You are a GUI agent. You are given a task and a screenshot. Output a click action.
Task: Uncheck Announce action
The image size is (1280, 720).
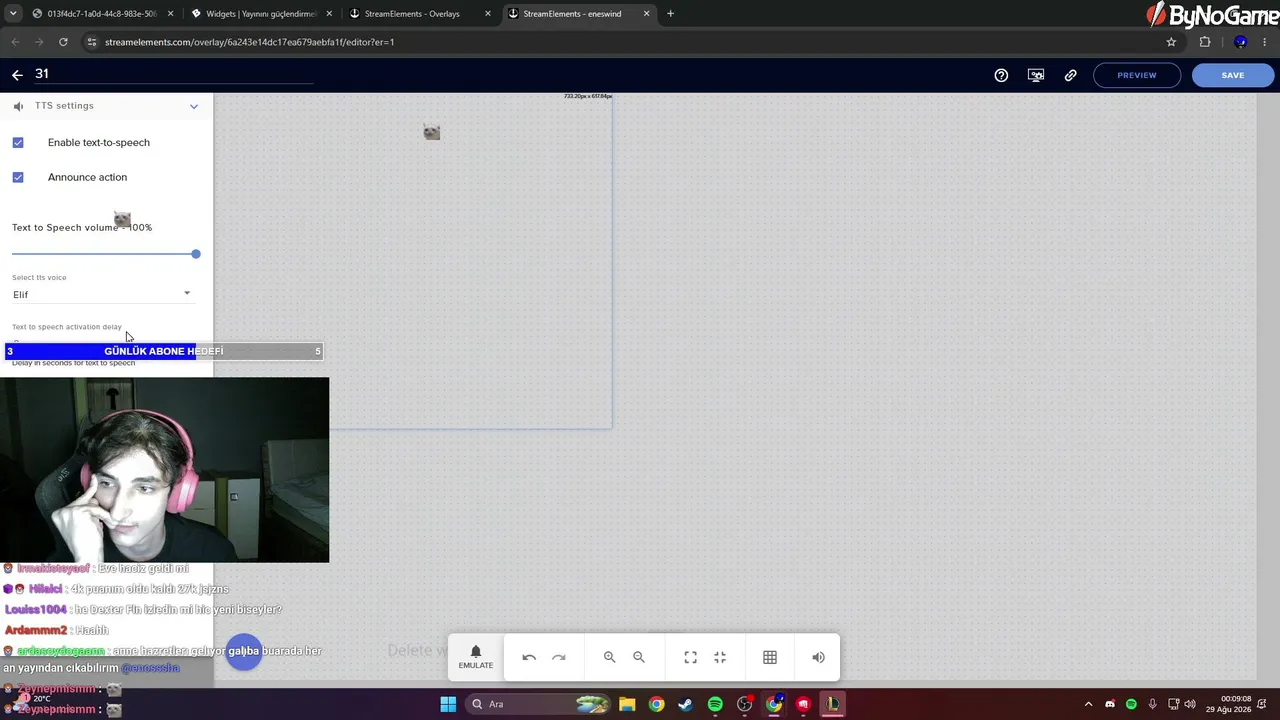pyautogui.click(x=18, y=178)
